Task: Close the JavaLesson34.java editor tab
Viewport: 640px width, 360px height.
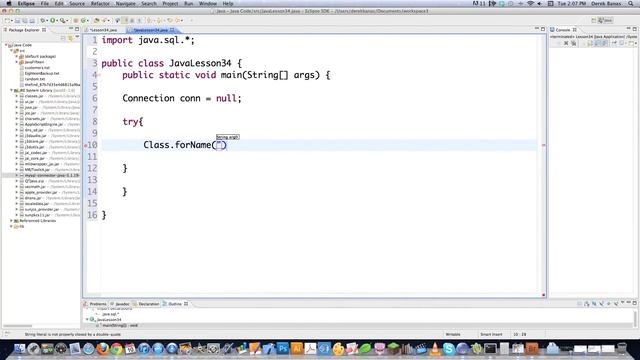Action: pyautogui.click(x=172, y=30)
